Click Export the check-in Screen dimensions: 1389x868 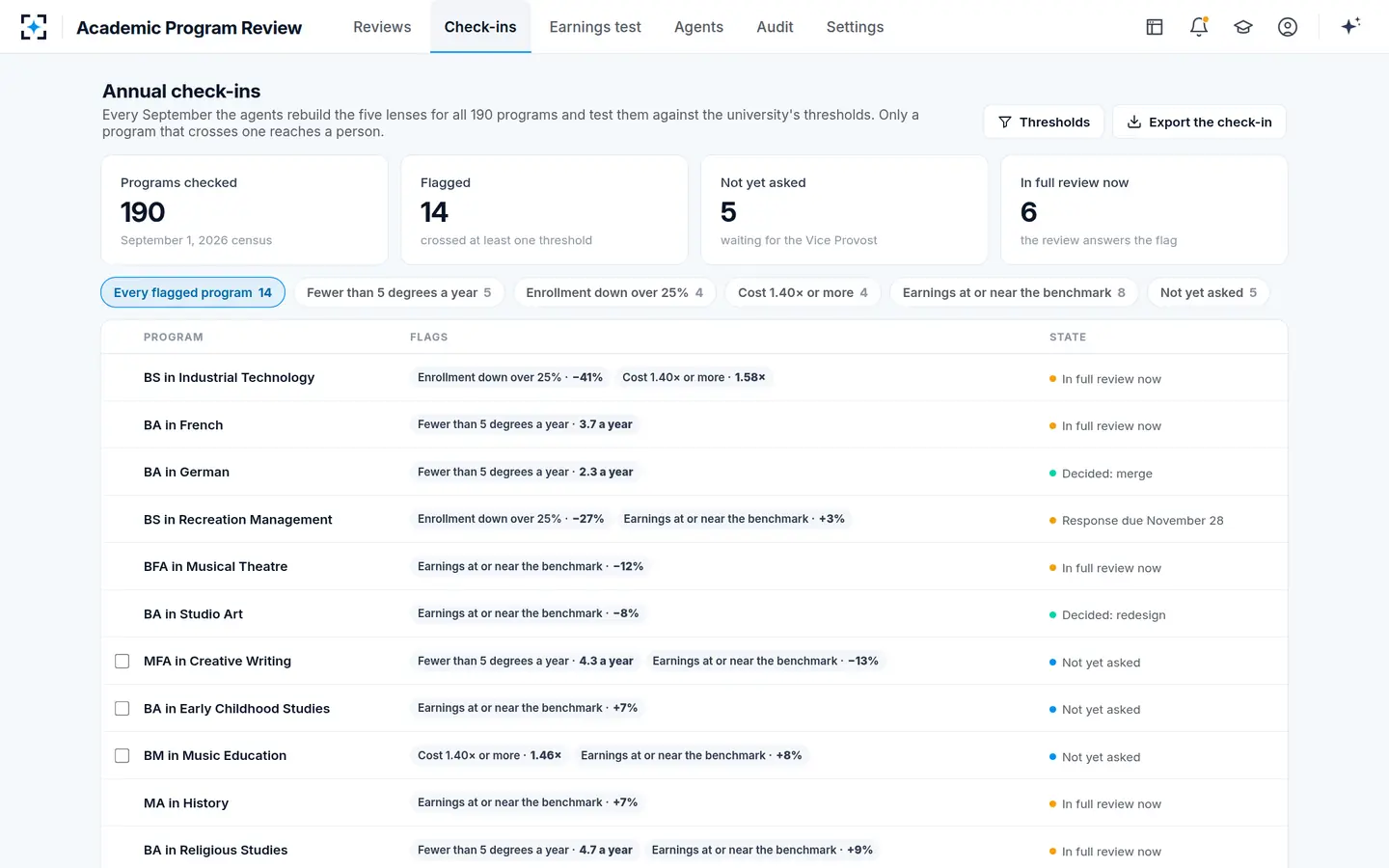point(1199,122)
